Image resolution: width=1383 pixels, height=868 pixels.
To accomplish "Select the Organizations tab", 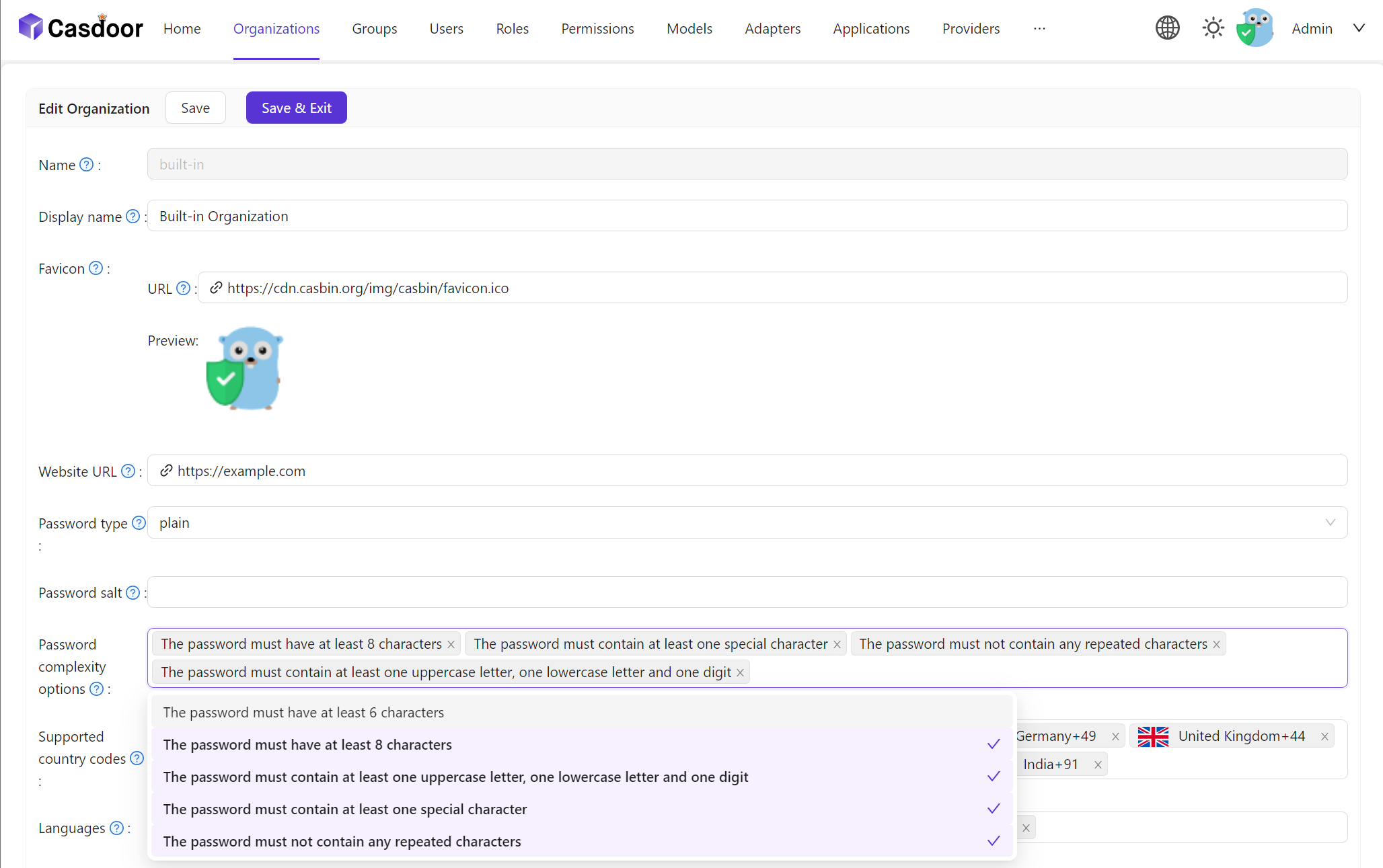I will [275, 28].
